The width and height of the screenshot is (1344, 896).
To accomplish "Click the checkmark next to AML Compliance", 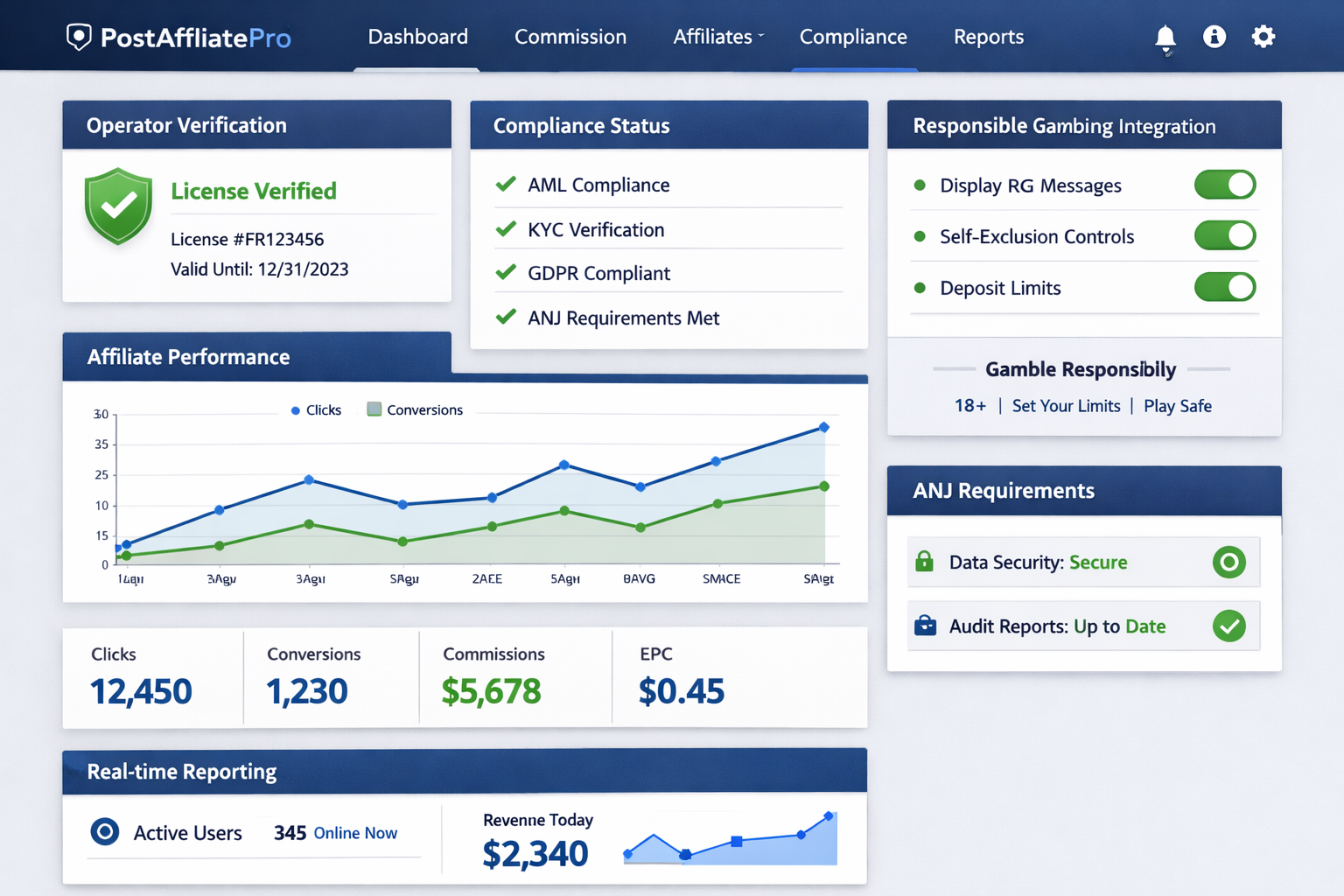I will pos(506,184).
